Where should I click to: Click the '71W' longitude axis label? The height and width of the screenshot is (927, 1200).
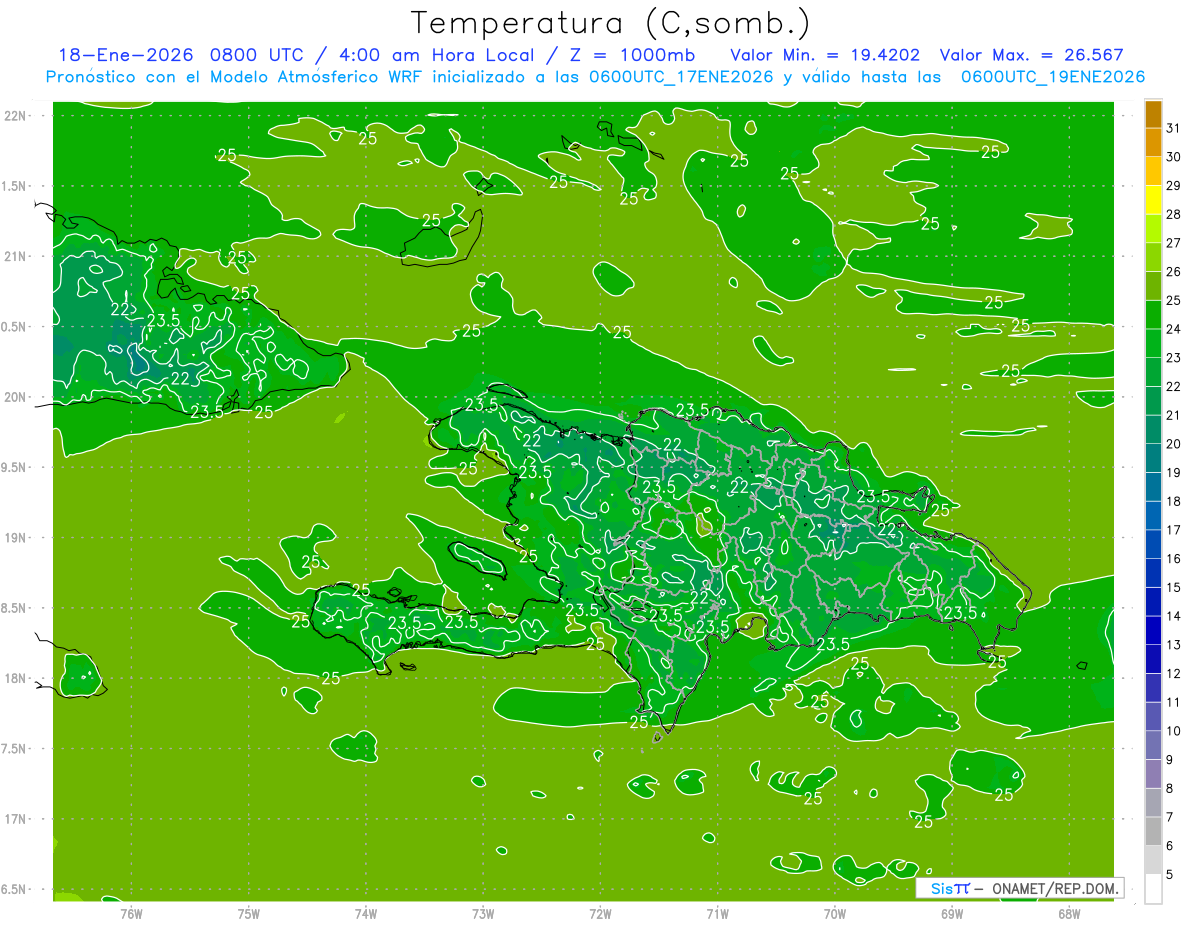(x=717, y=913)
